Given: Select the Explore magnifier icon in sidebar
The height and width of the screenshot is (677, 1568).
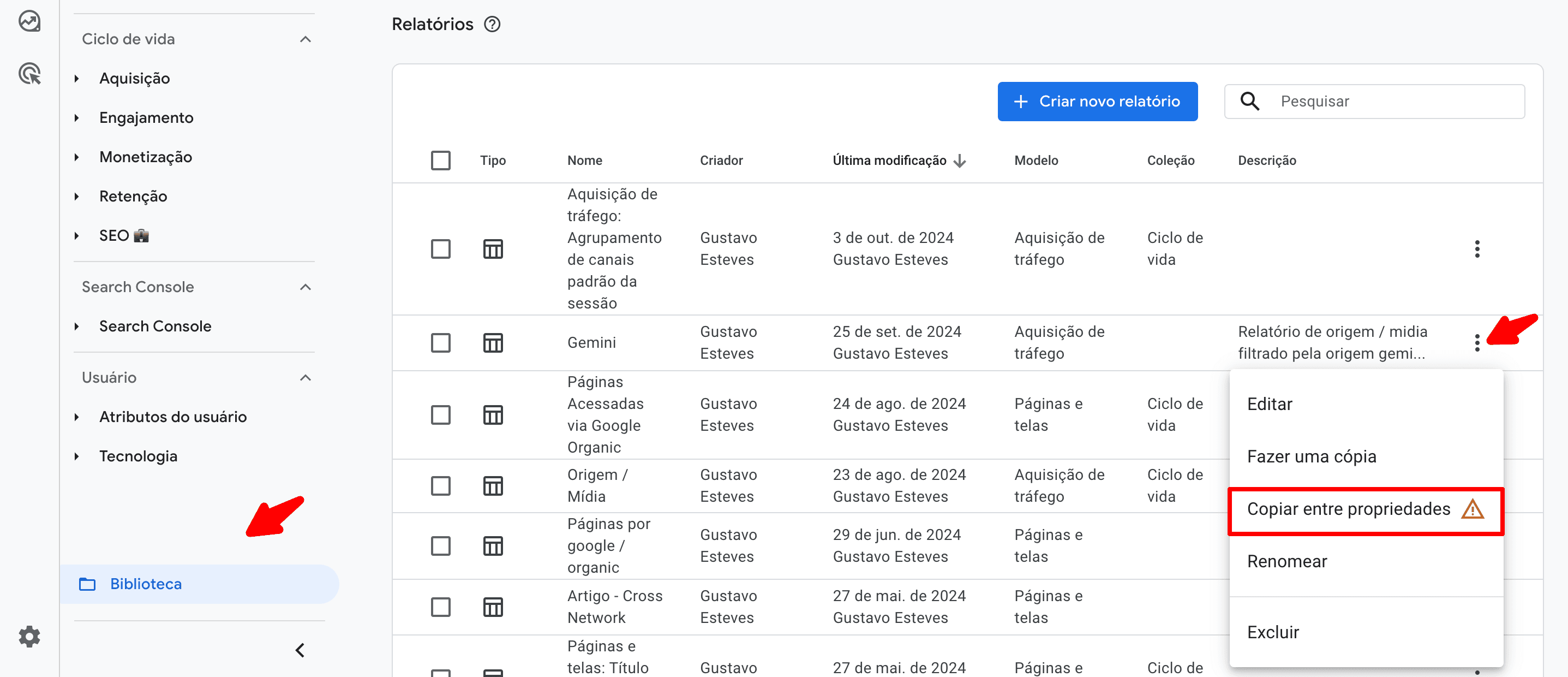Looking at the screenshot, I should click(x=28, y=73).
